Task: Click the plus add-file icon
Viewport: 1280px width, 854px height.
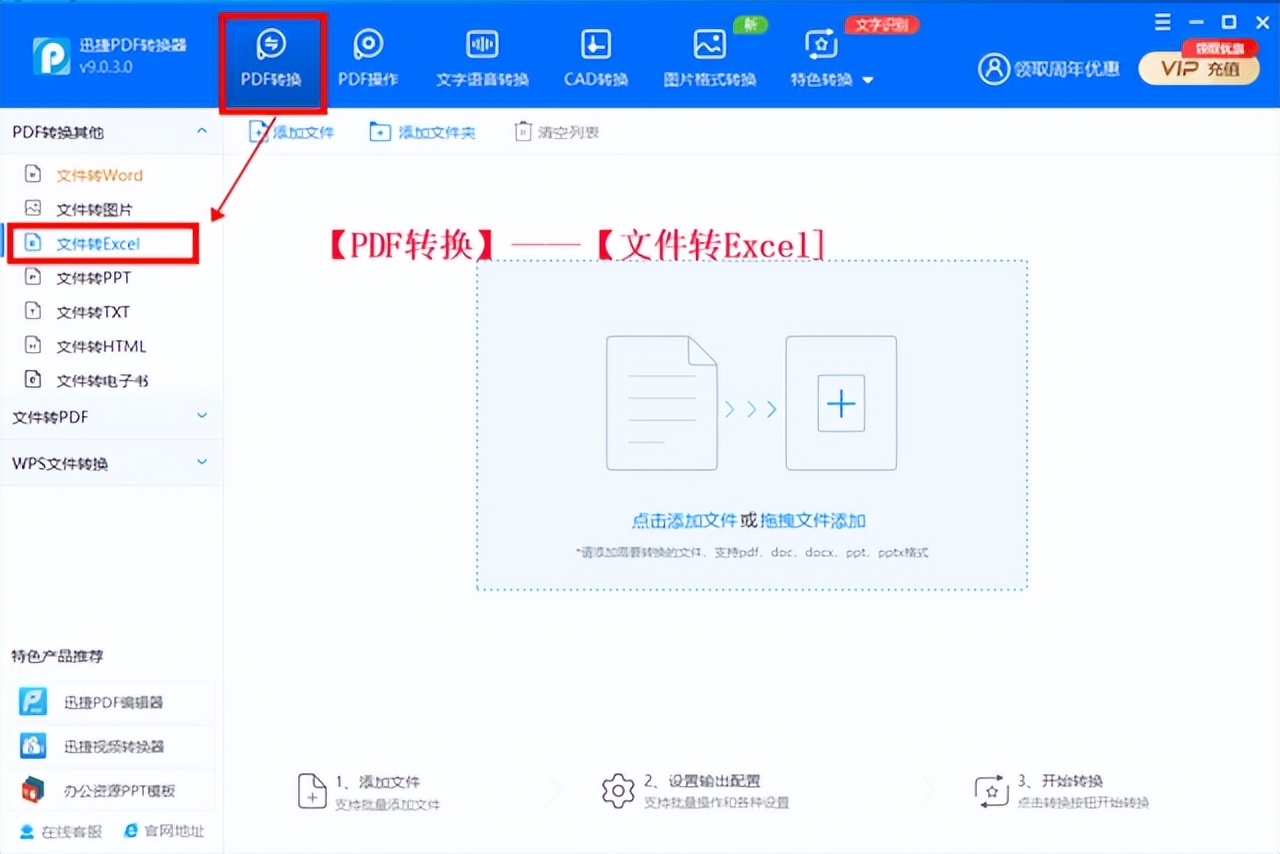Action: click(x=841, y=403)
